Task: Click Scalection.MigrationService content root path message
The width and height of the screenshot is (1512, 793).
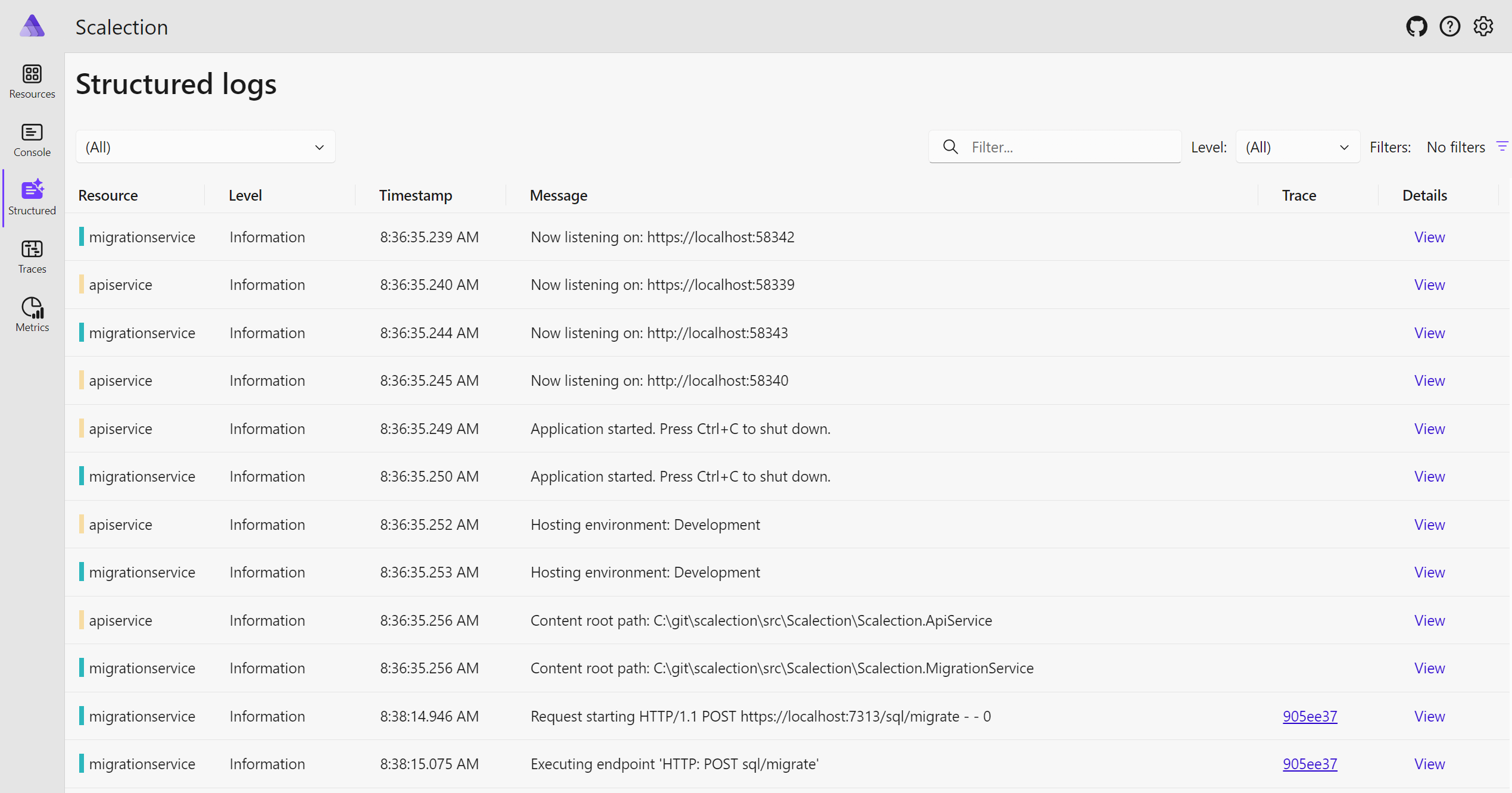Action: (782, 668)
